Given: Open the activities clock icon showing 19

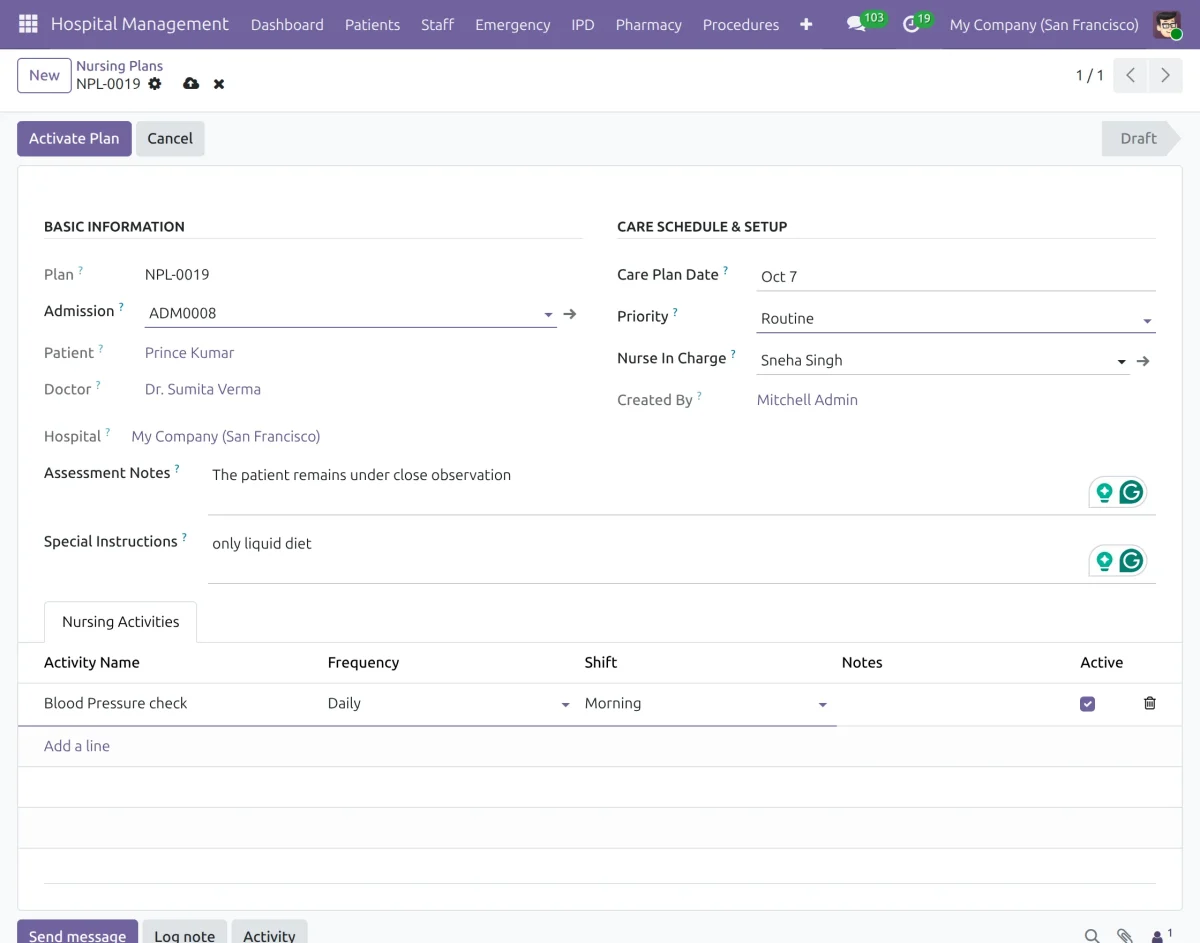Looking at the screenshot, I should point(910,24).
